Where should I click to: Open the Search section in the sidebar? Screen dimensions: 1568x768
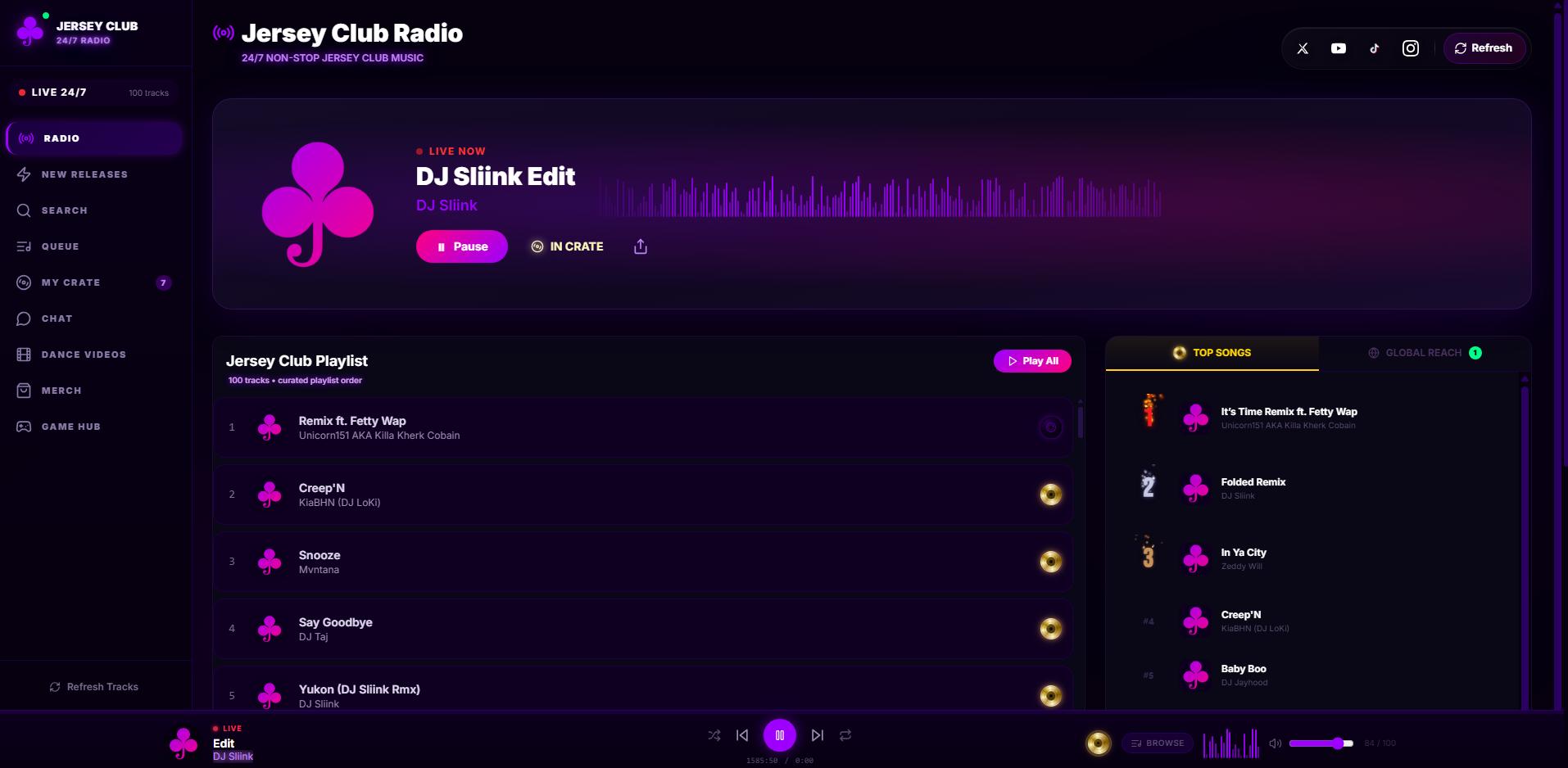63,210
